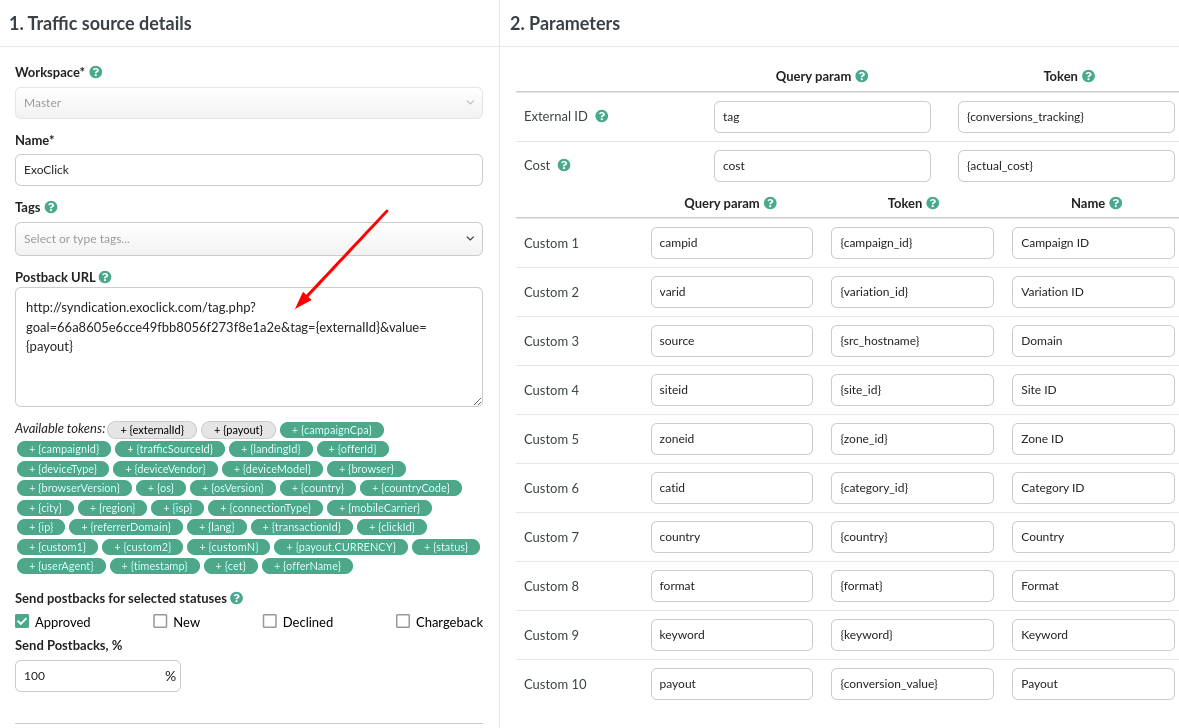This screenshot has width=1179, height=728.
Task: Open the Workspace Master dropdown
Action: (248, 103)
